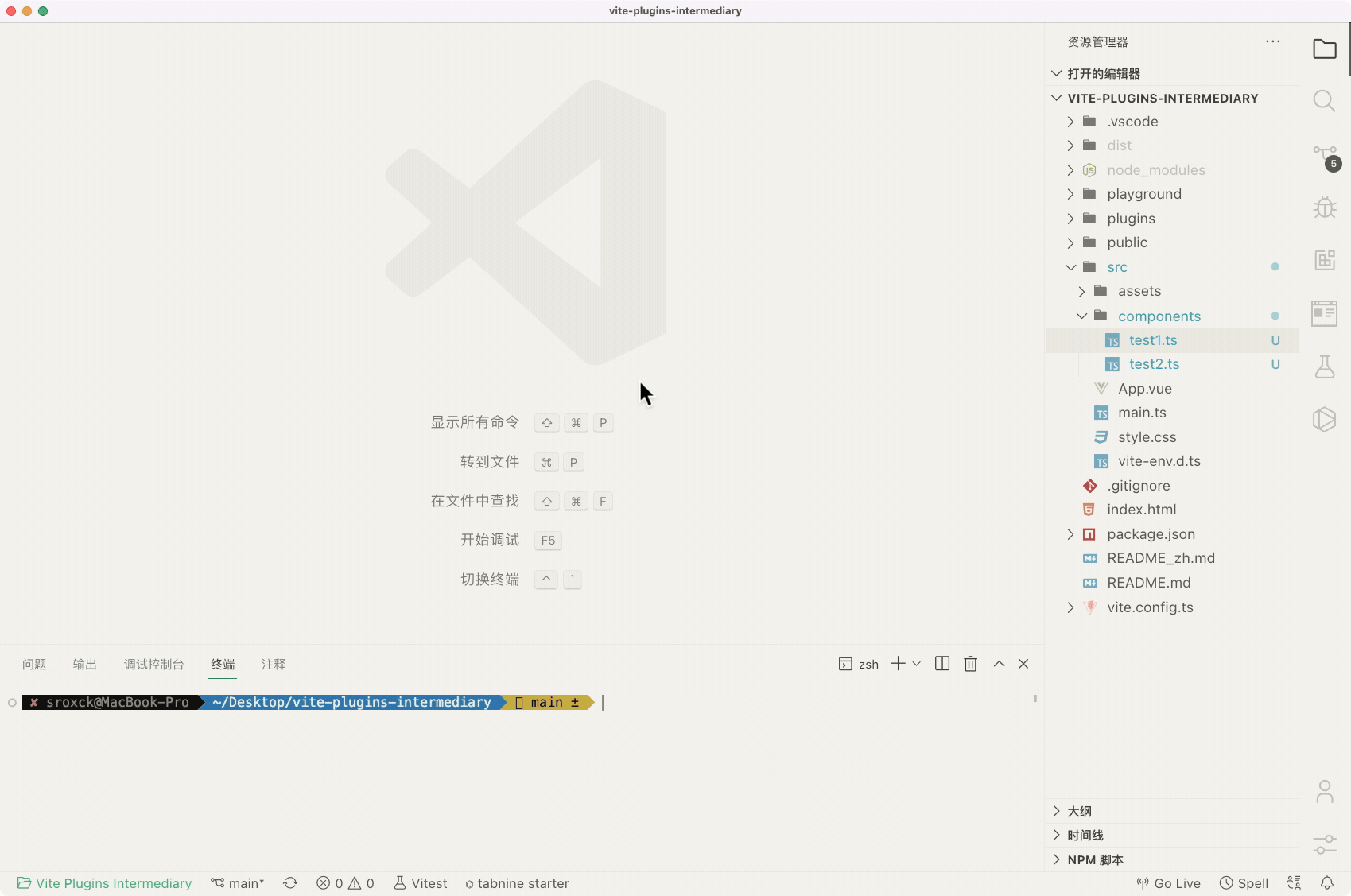This screenshot has width=1351, height=896.
Task: Expand the 大纲 outline section
Action: [x=1172, y=811]
